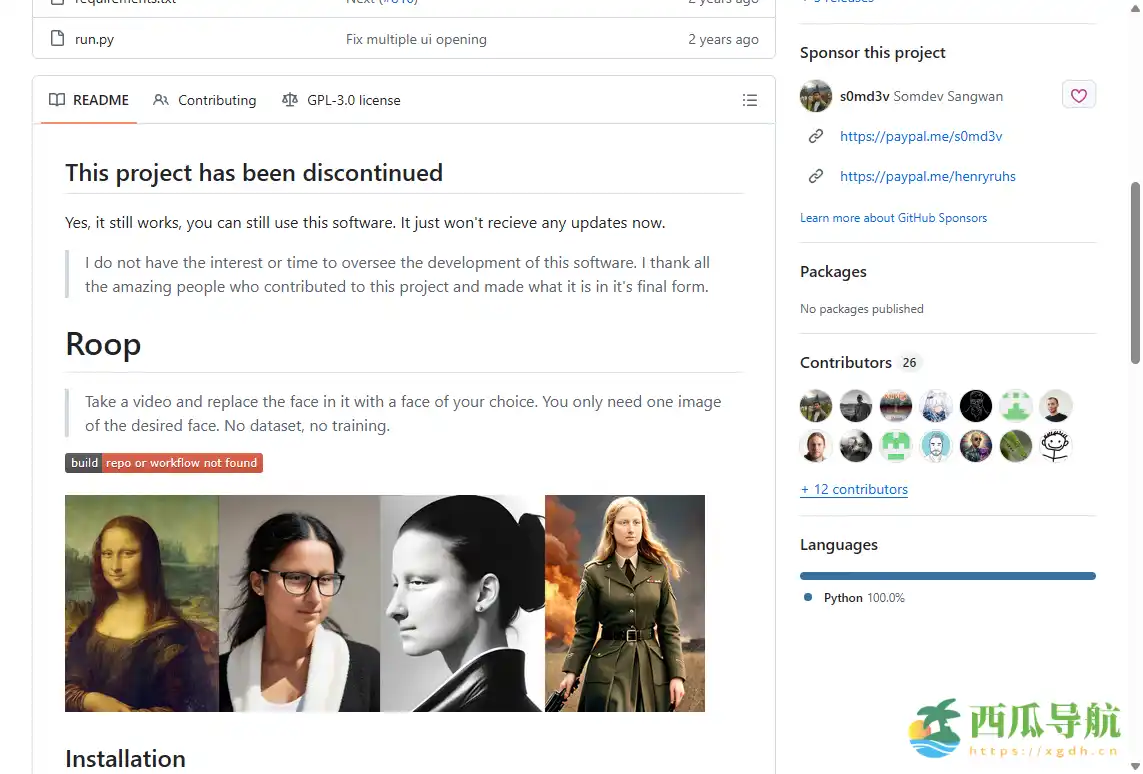
Task: Switch to the README tab
Action: (x=89, y=100)
